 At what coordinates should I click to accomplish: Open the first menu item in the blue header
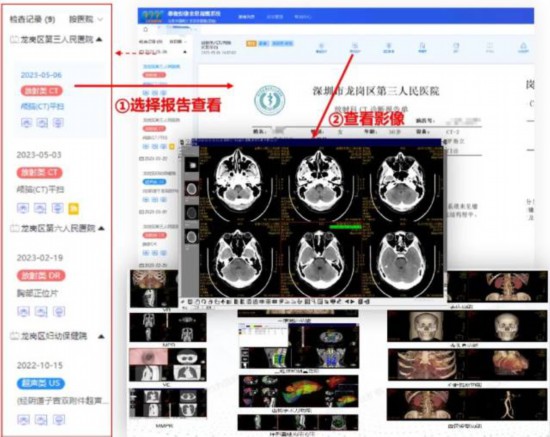(x=247, y=16)
